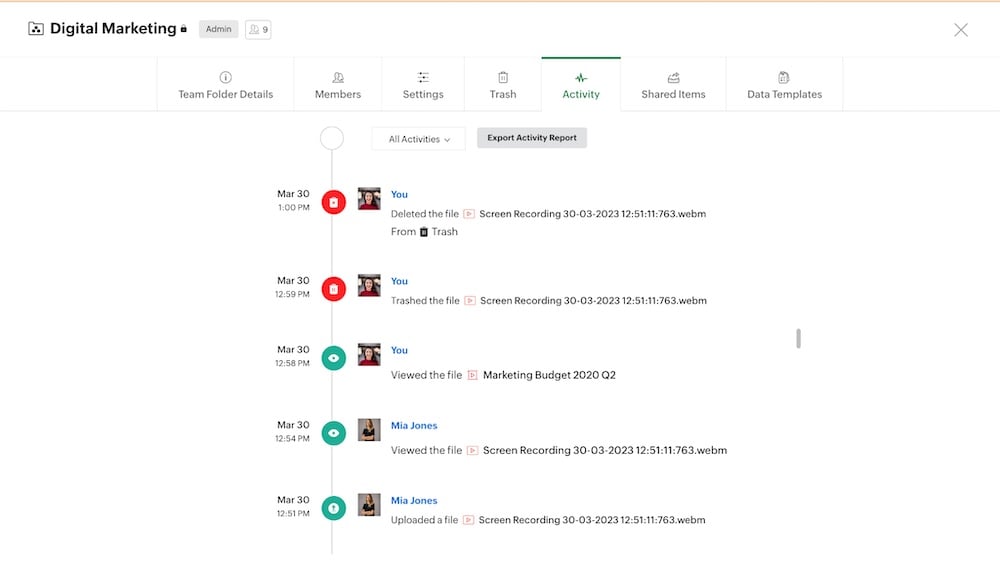Screen dimensions: 1000x571
Task: Open the You link on 1:00 PM entry
Action: (x=399, y=195)
